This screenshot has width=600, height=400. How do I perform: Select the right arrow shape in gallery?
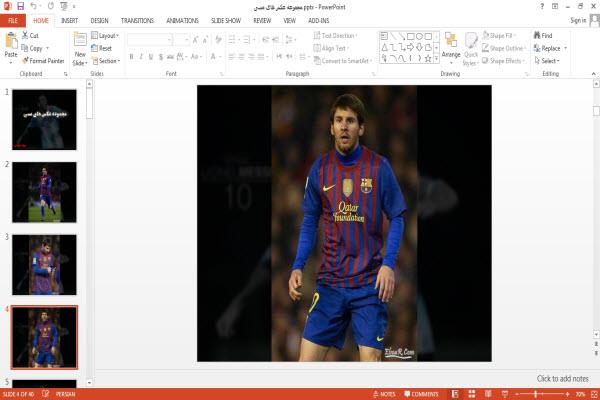coord(411,47)
